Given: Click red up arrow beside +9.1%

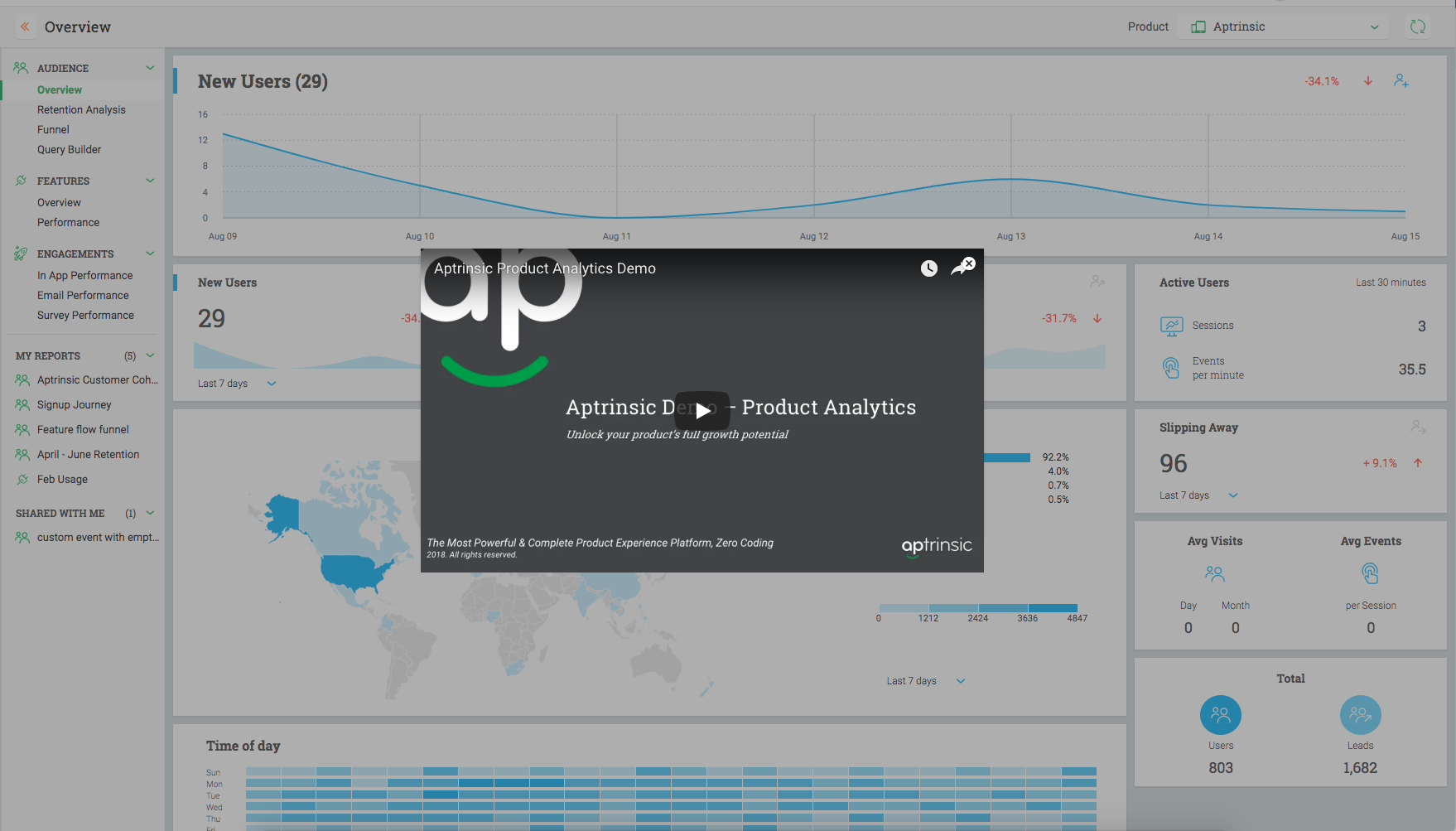Looking at the screenshot, I should coord(1418,463).
